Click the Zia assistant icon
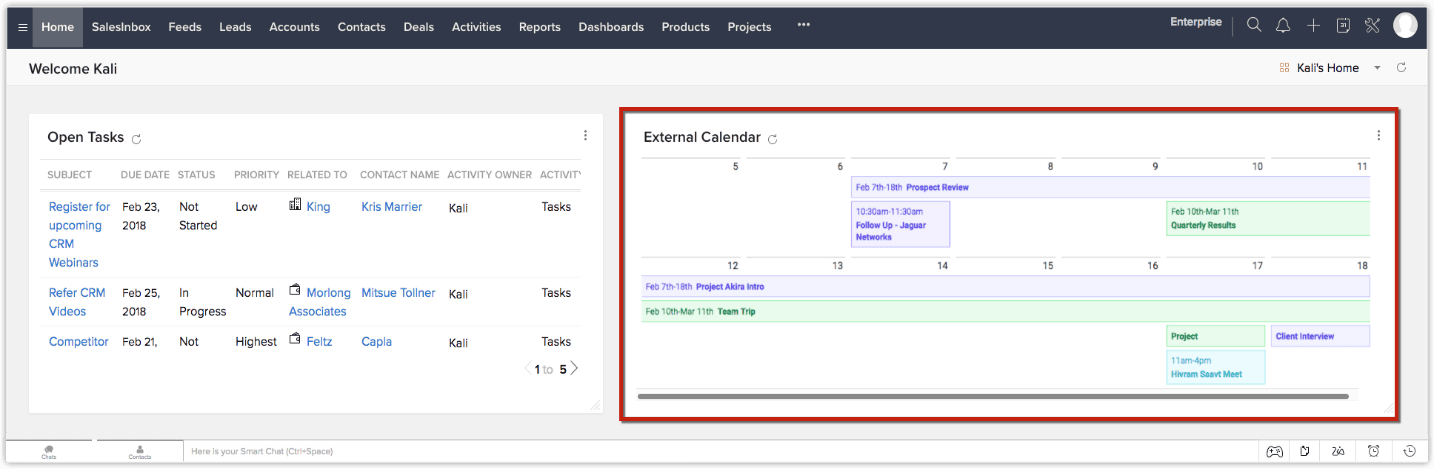This screenshot has width=1434, height=469. coord(1338,451)
